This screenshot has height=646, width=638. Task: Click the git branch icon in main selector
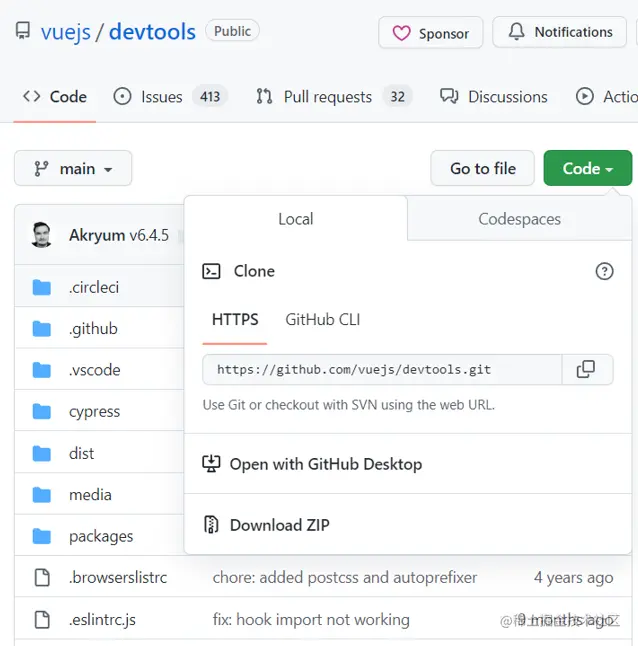click(41, 169)
